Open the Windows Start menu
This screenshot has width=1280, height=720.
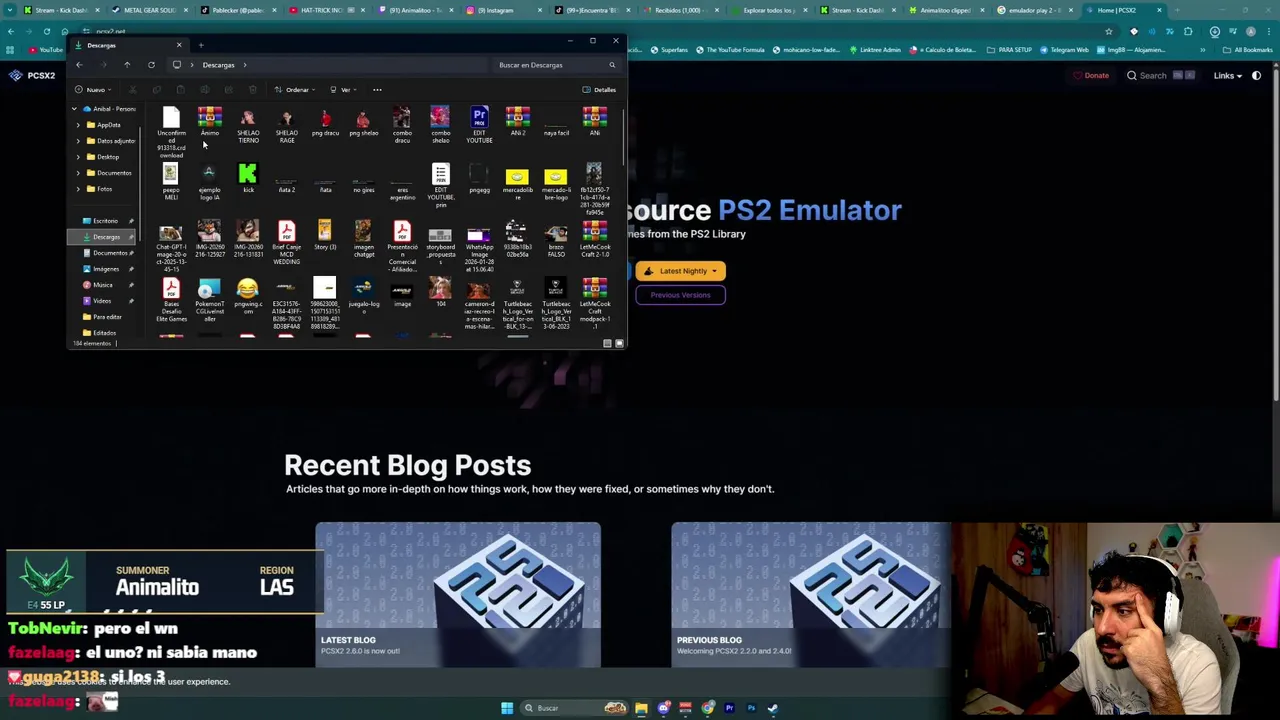coord(507,708)
